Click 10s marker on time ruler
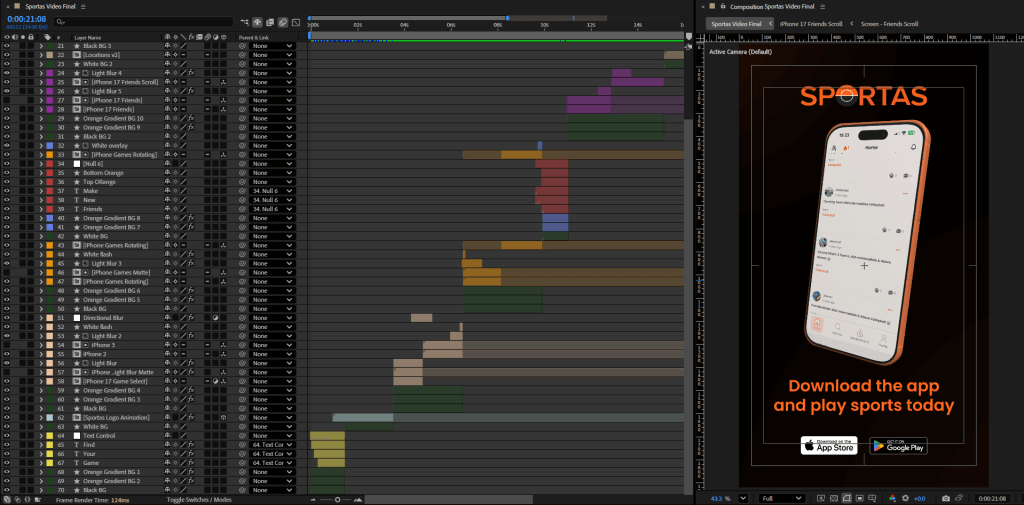 [x=544, y=24]
